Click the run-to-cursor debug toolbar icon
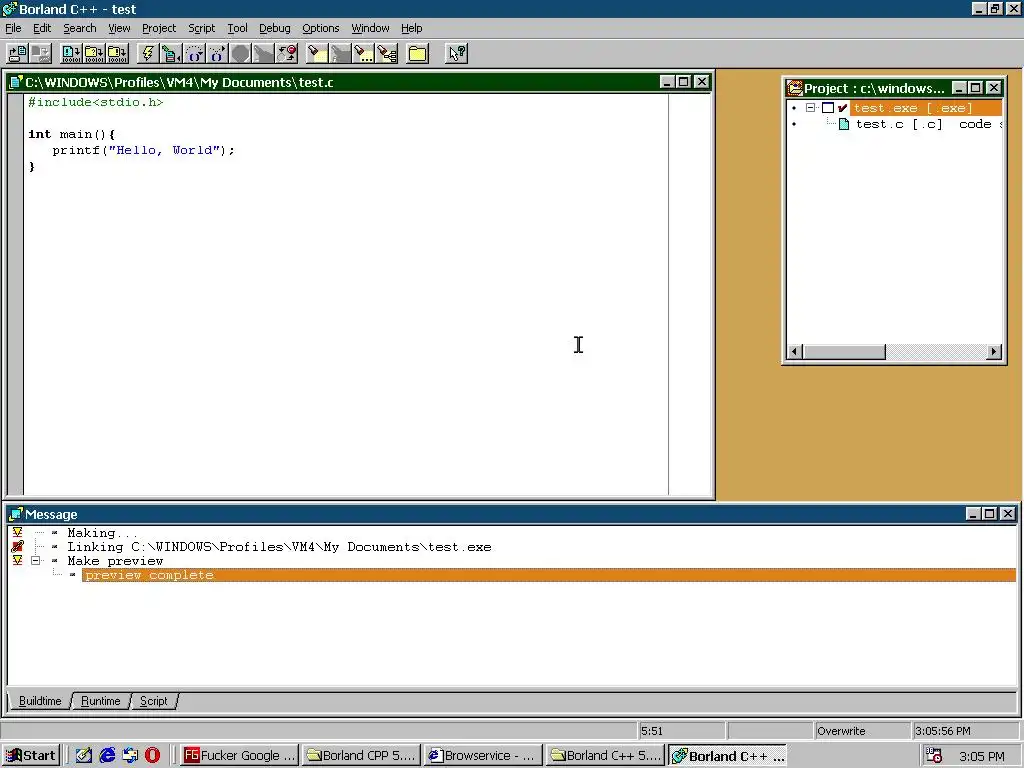This screenshot has height=768, width=1024. point(172,54)
